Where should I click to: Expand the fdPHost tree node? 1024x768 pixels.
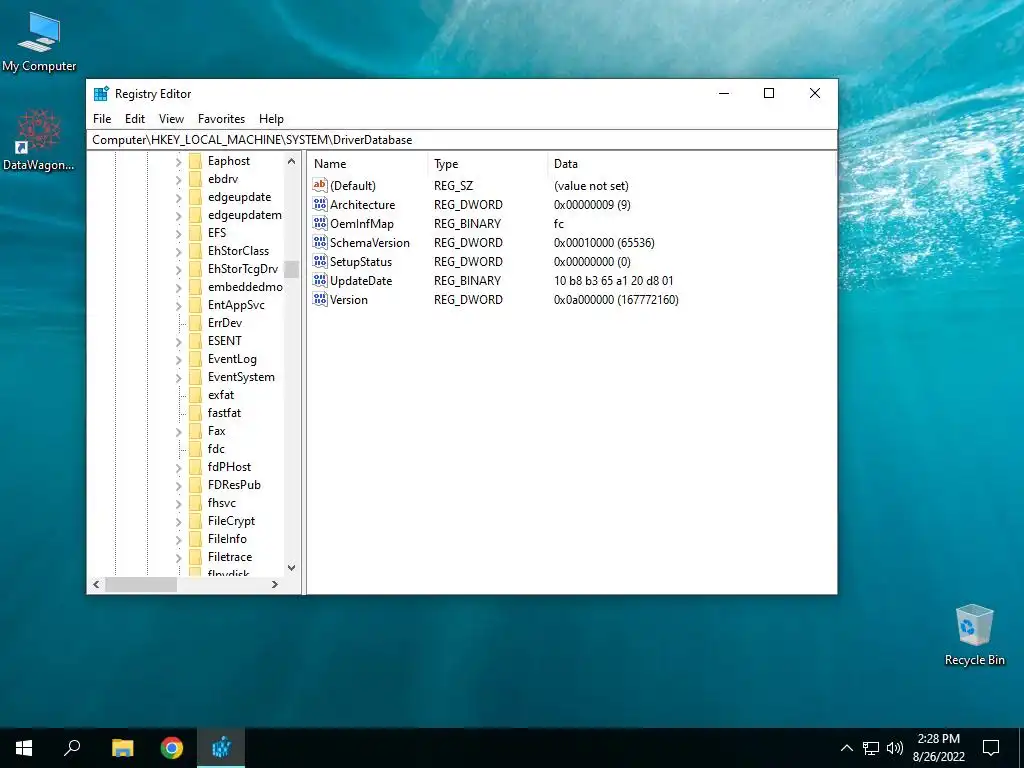179,468
